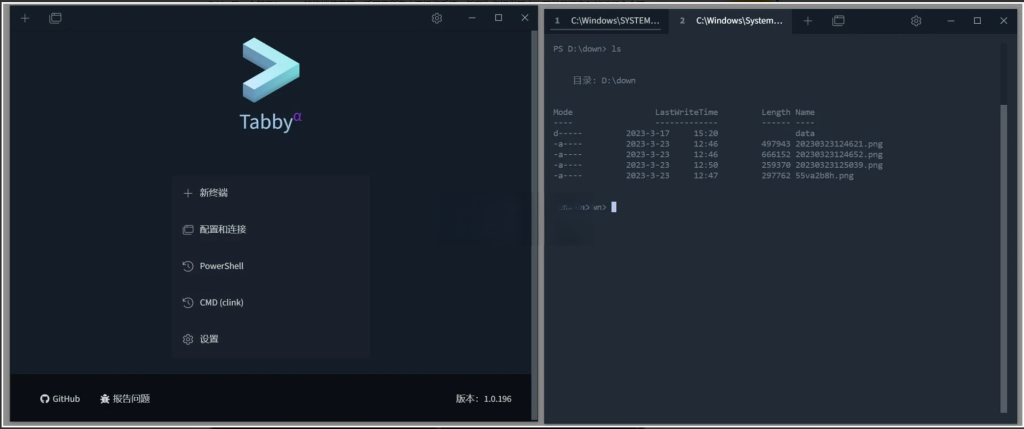Viewport: 1024px width, 429px height.
Task: Open profiles icon in right terminal window title bar
Action: 839,21
